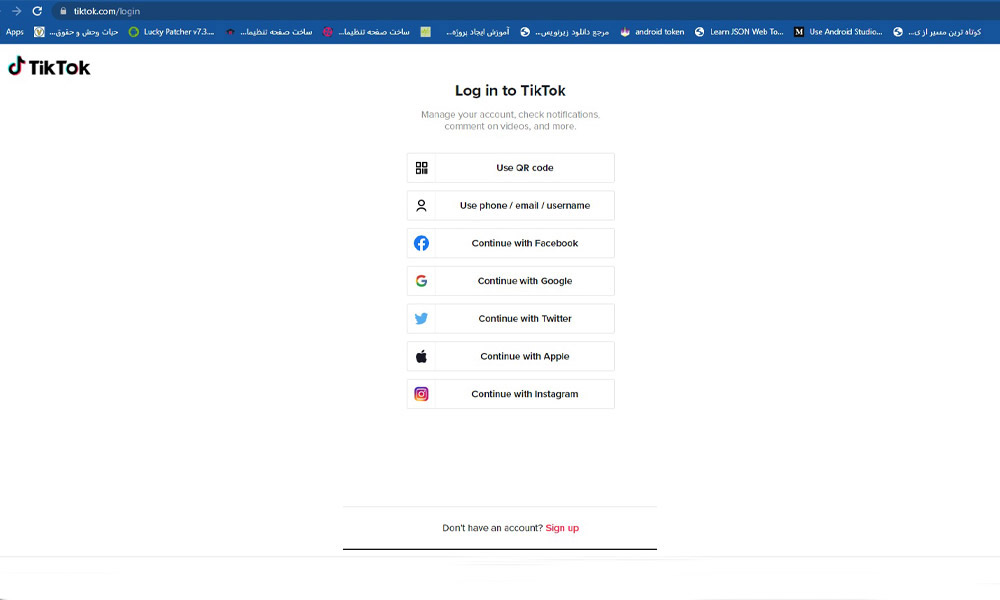
Task: Click the Facebook logo icon
Action: tap(422, 243)
